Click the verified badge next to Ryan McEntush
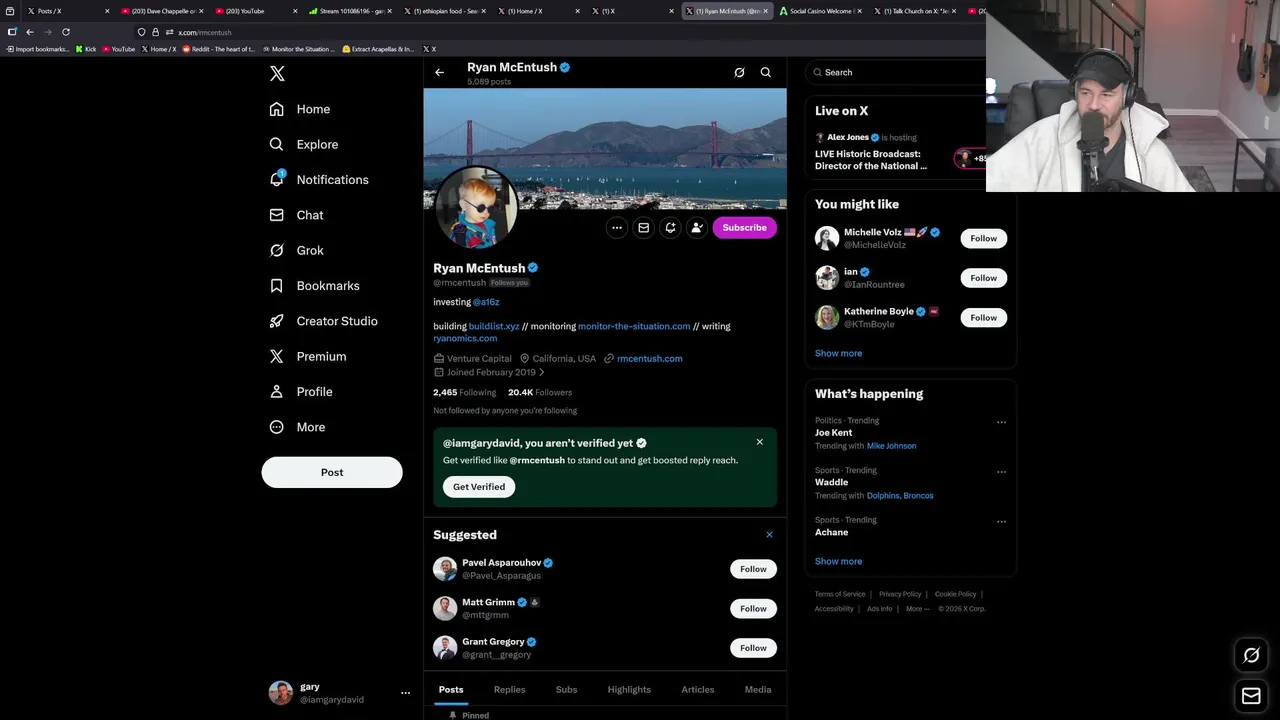Image resolution: width=1280 pixels, height=720 pixels. pyautogui.click(x=533, y=268)
